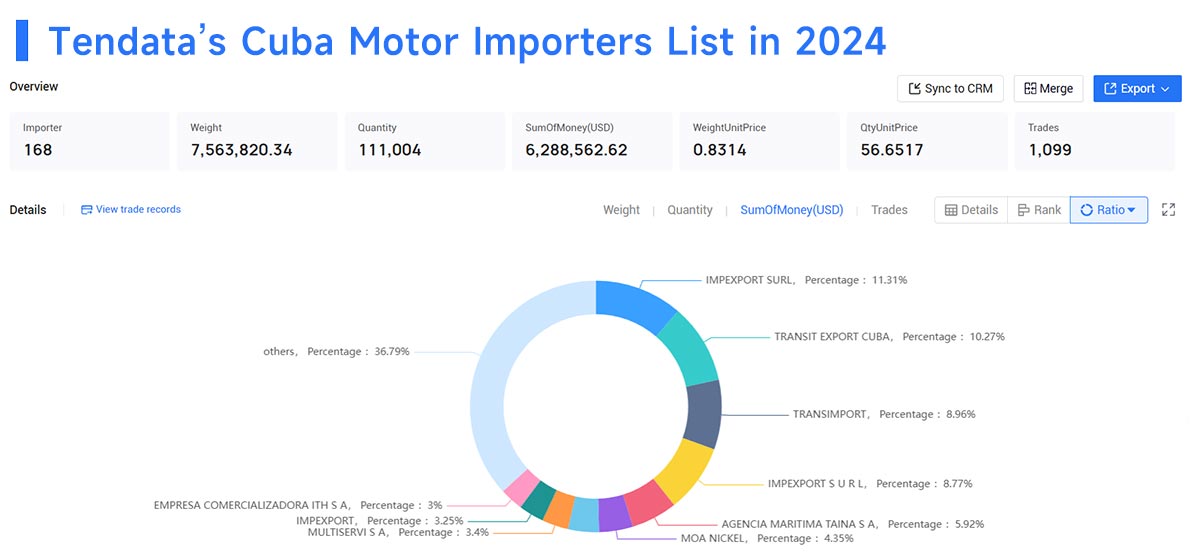The width and height of the screenshot is (1190, 554).
Task: Click the Merge button
Action: point(1048,89)
